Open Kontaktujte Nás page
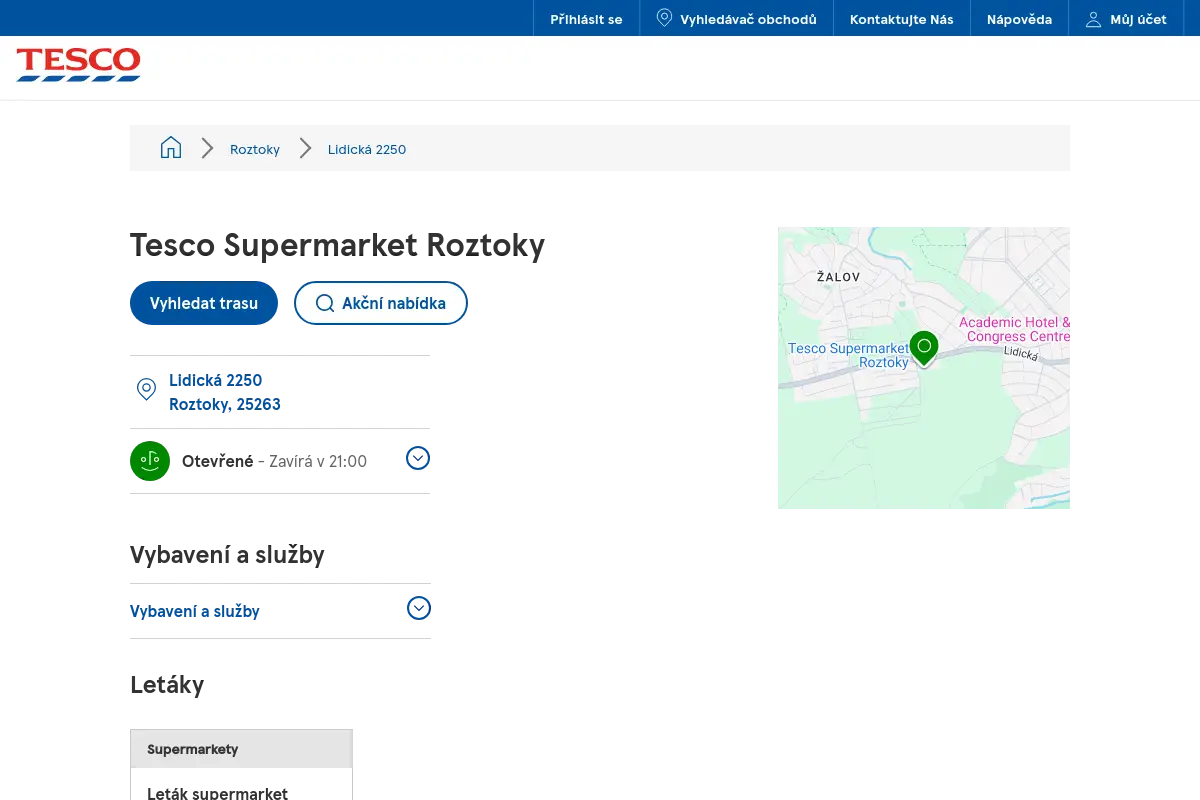The height and width of the screenshot is (800, 1200). (902, 19)
